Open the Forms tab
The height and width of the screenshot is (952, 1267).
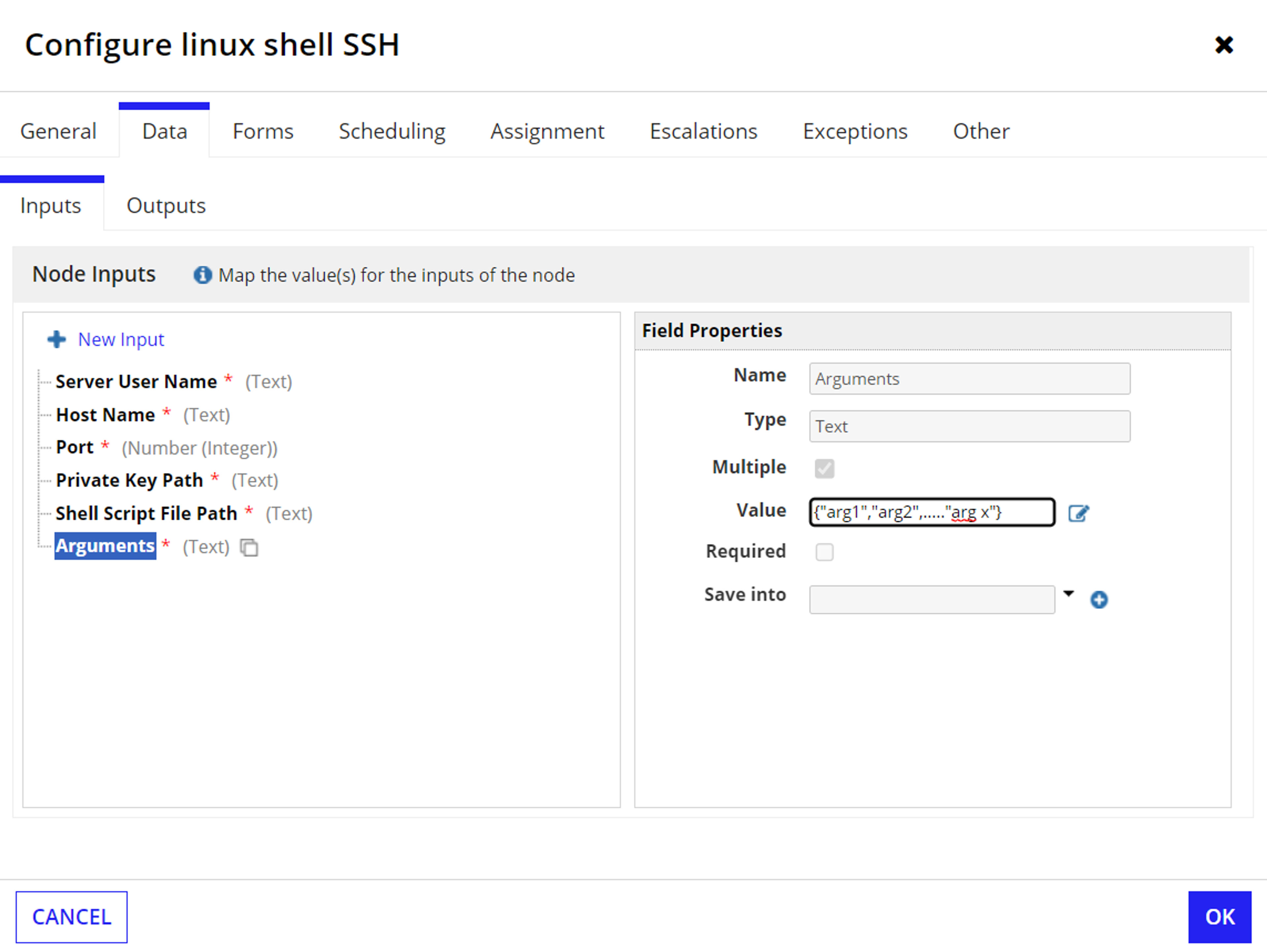[x=263, y=131]
